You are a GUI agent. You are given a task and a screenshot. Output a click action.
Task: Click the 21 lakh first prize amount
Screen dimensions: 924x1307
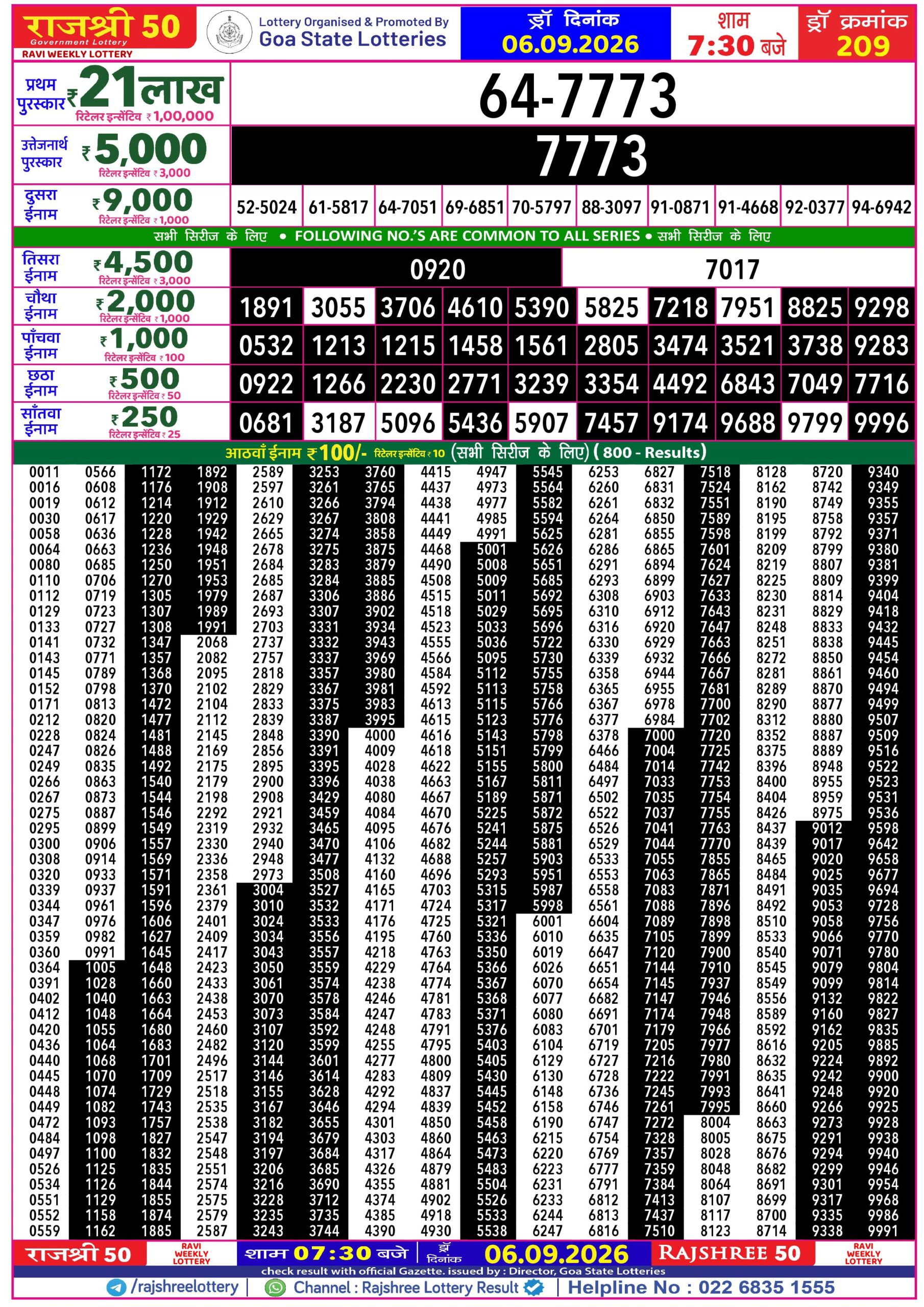(x=144, y=88)
